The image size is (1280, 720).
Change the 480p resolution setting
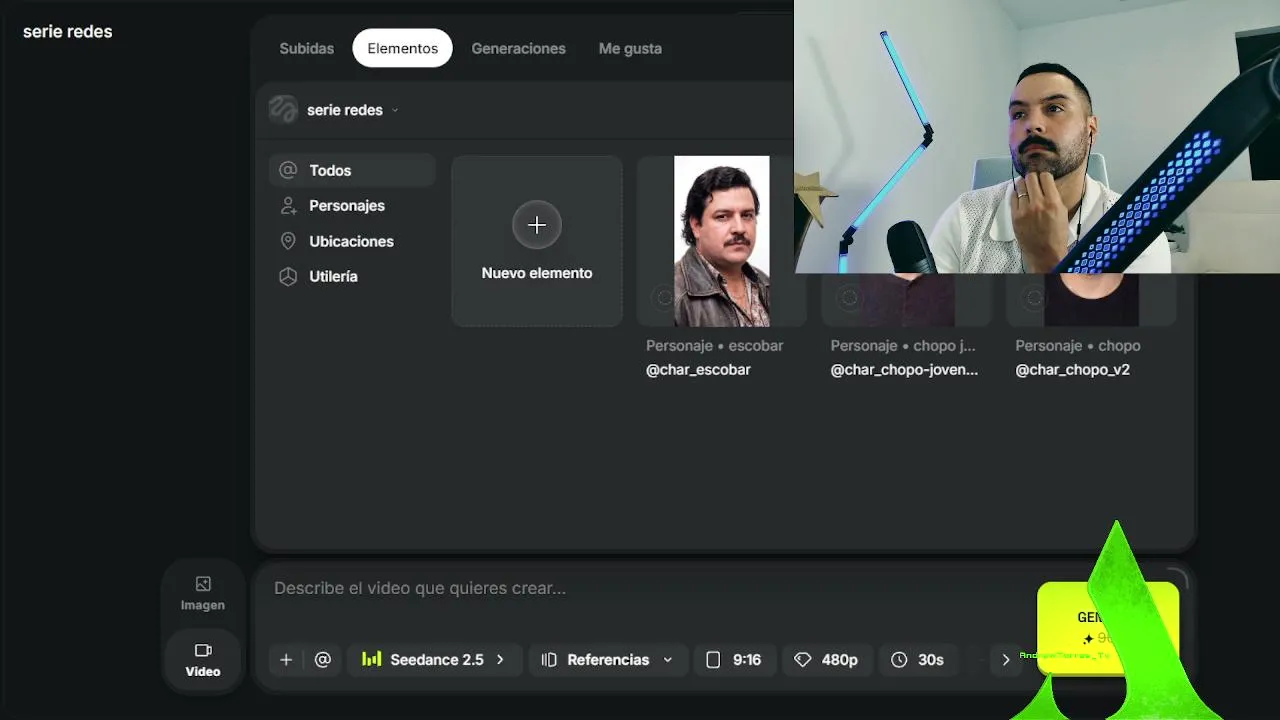826,660
